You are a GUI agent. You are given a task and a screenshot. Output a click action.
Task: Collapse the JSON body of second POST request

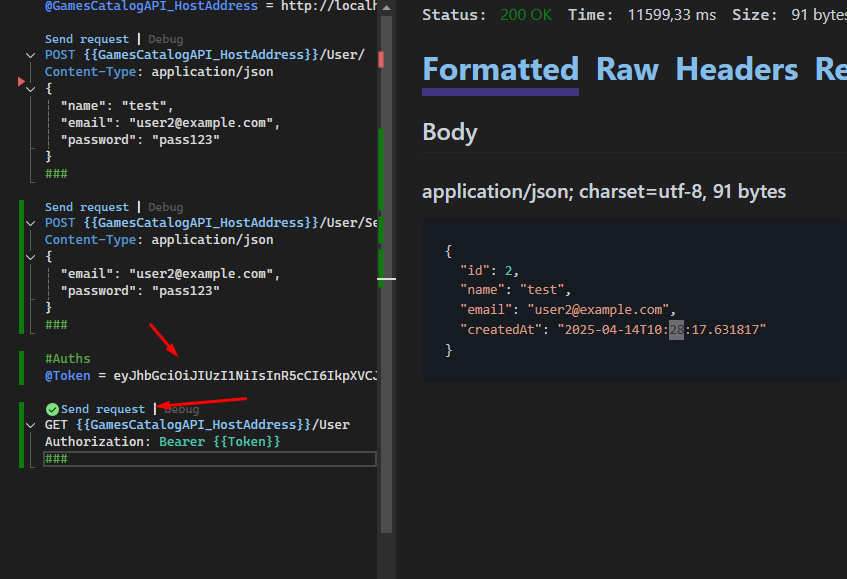coord(31,257)
